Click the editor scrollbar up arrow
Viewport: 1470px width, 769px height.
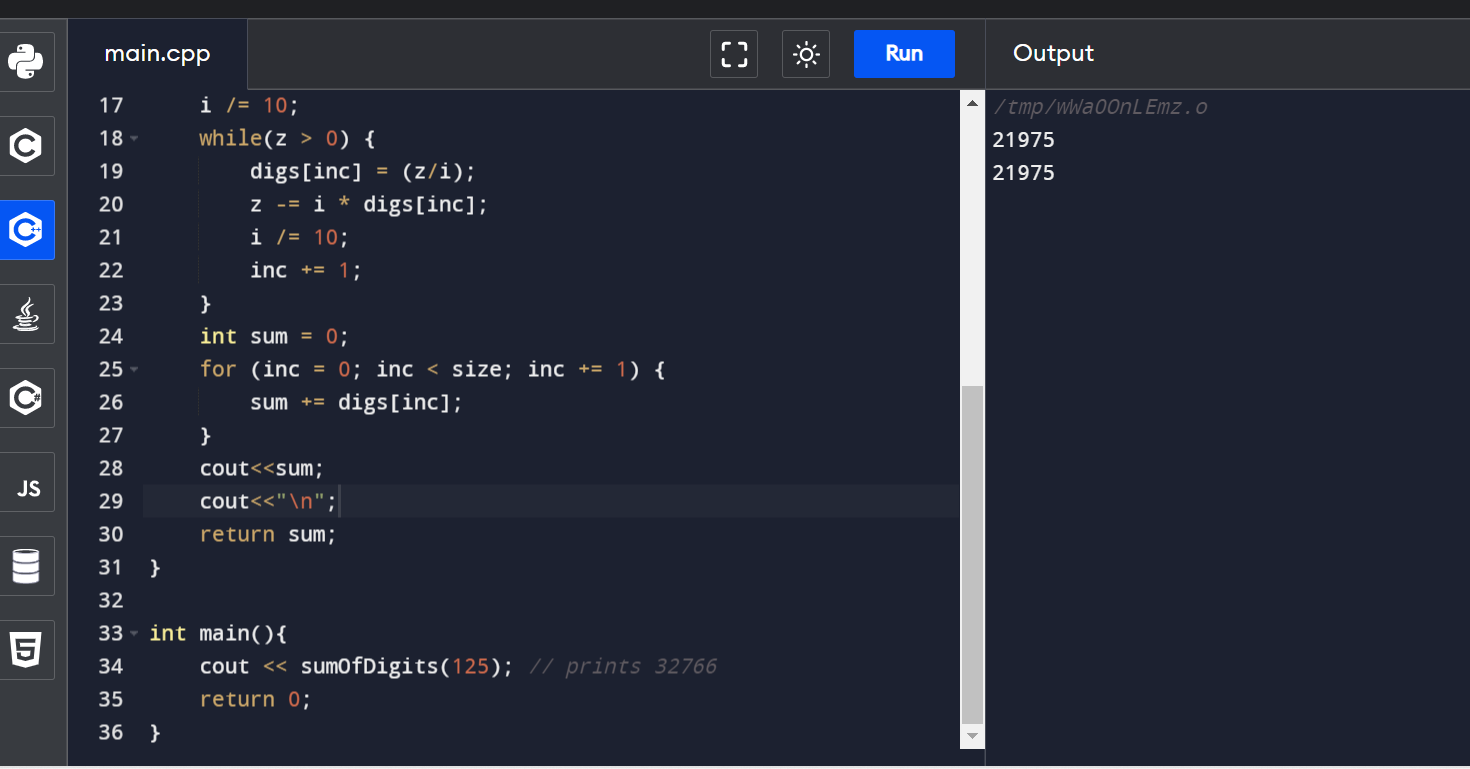972,102
